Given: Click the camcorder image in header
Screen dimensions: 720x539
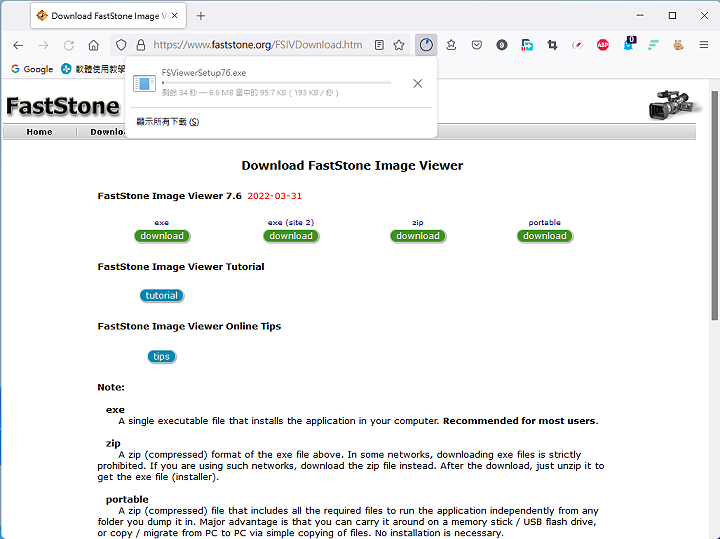Looking at the screenshot, I should (673, 105).
